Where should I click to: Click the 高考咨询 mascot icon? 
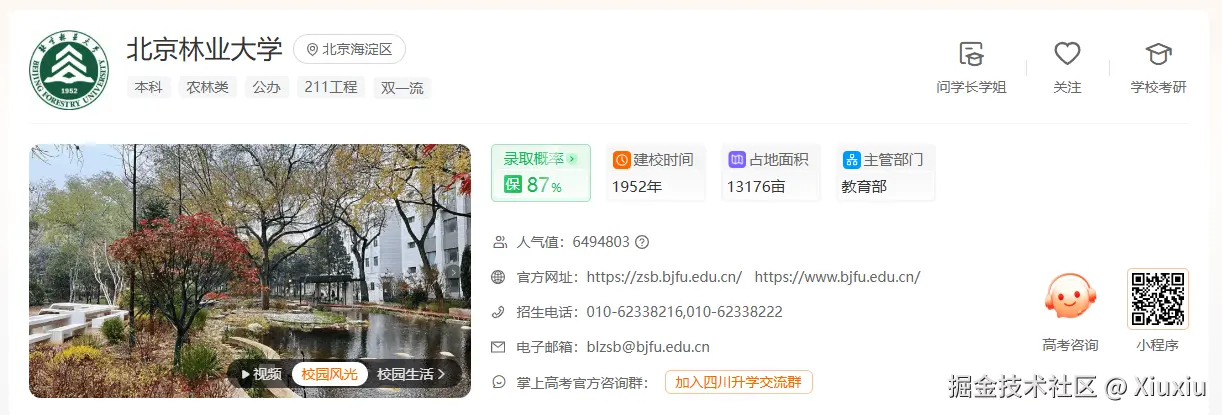[1069, 298]
